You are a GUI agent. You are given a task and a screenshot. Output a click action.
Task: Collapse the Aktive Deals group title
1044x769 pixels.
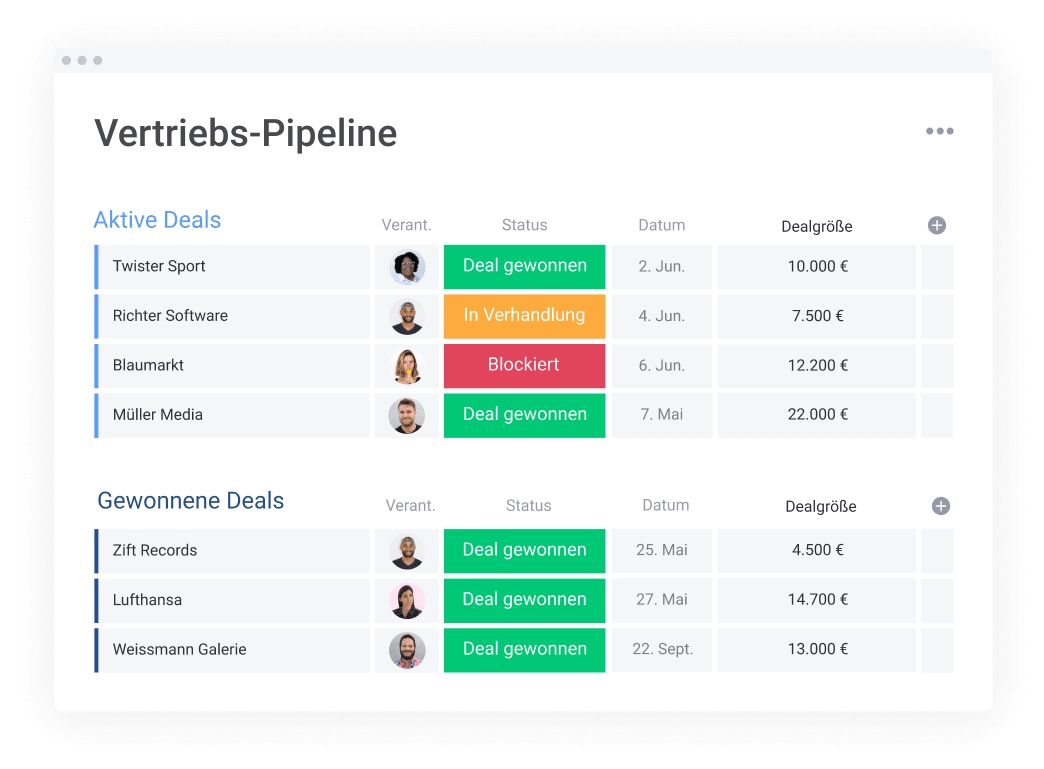(157, 220)
